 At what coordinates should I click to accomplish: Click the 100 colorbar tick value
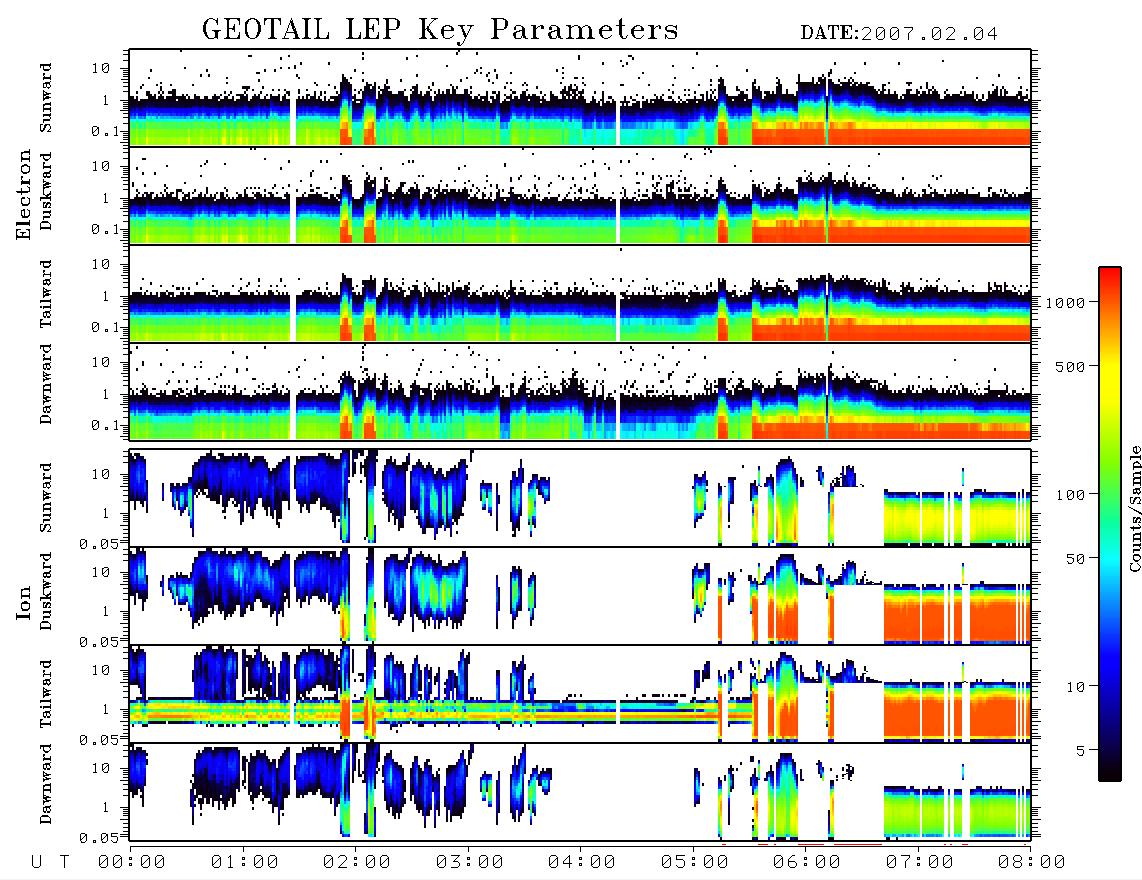(1070, 495)
